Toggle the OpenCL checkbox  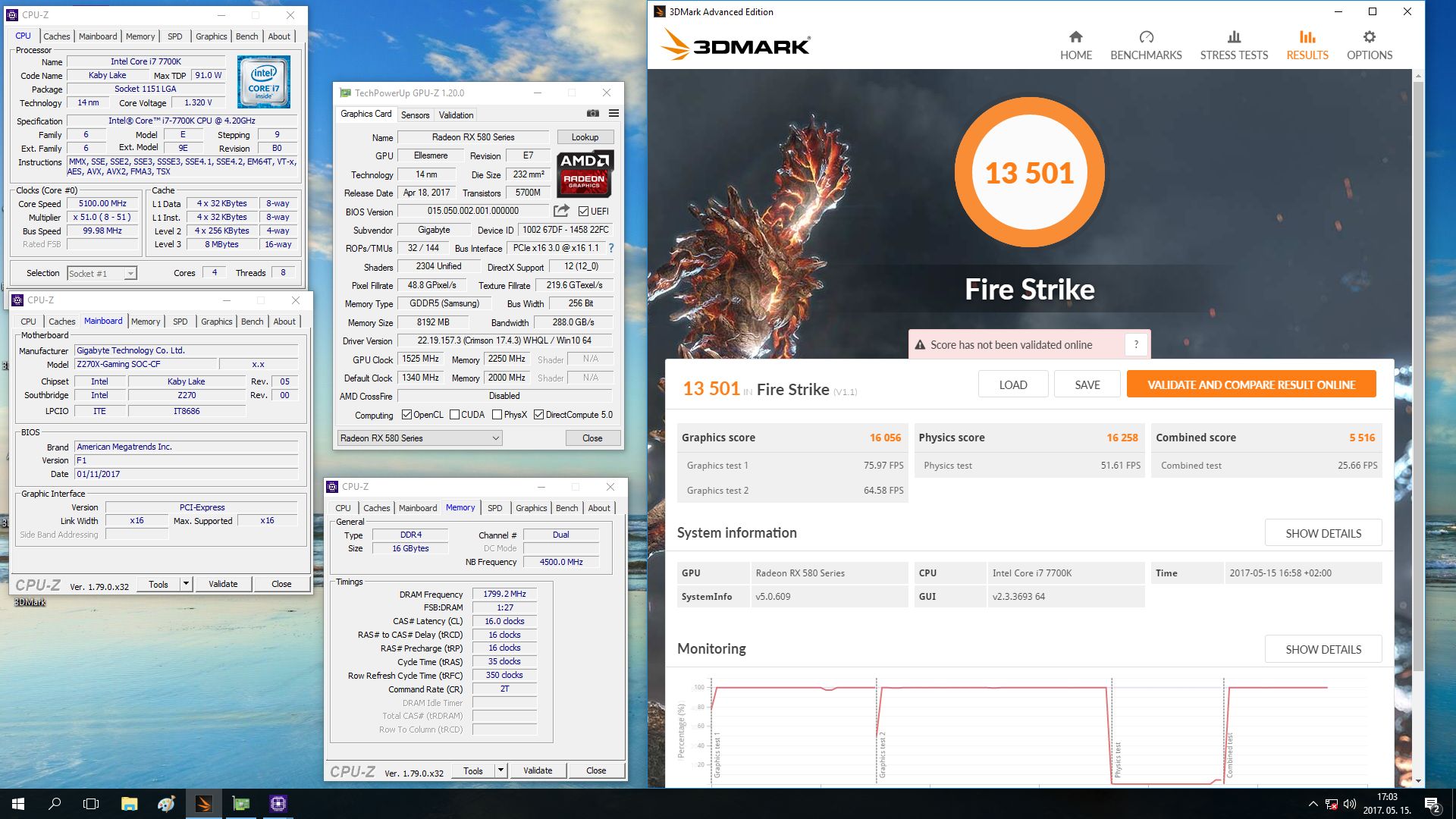point(406,415)
